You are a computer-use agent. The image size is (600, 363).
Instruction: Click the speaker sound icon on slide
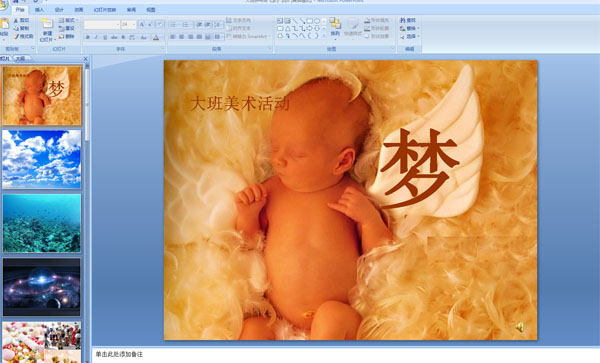click(519, 327)
